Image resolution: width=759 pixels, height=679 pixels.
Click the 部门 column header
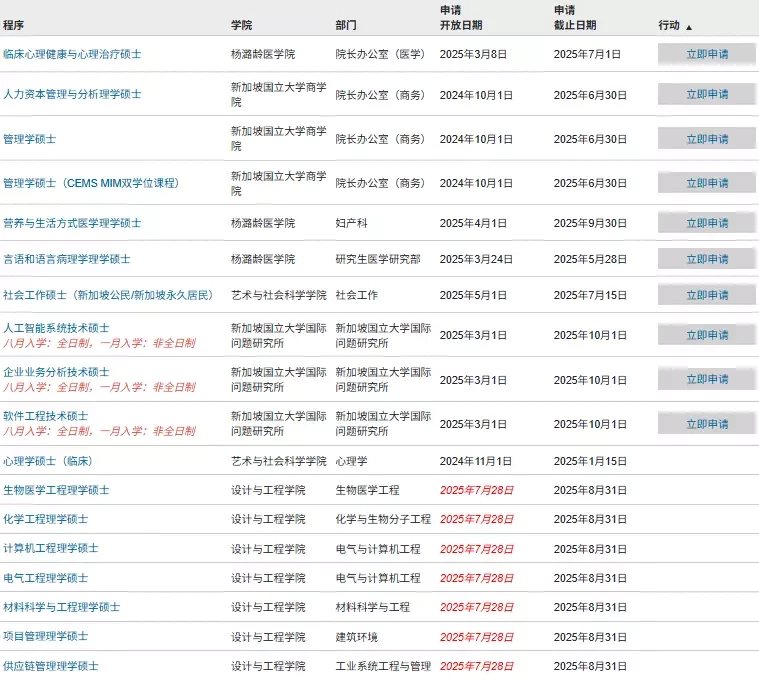[346, 25]
